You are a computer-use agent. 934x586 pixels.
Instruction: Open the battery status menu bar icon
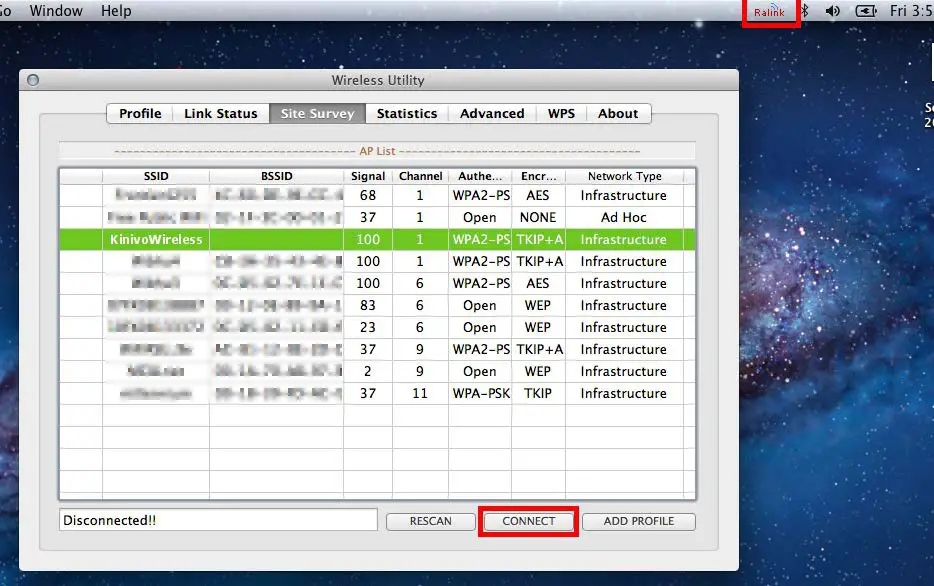[865, 11]
